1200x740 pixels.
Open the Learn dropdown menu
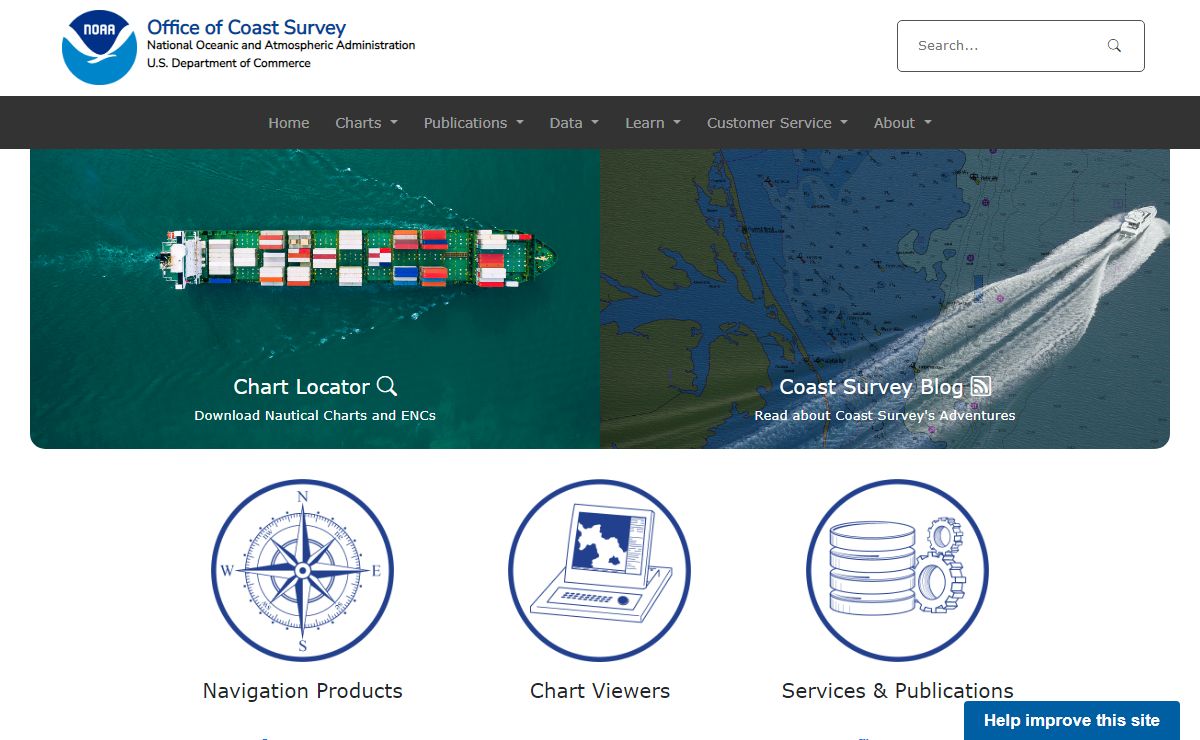[x=653, y=123]
